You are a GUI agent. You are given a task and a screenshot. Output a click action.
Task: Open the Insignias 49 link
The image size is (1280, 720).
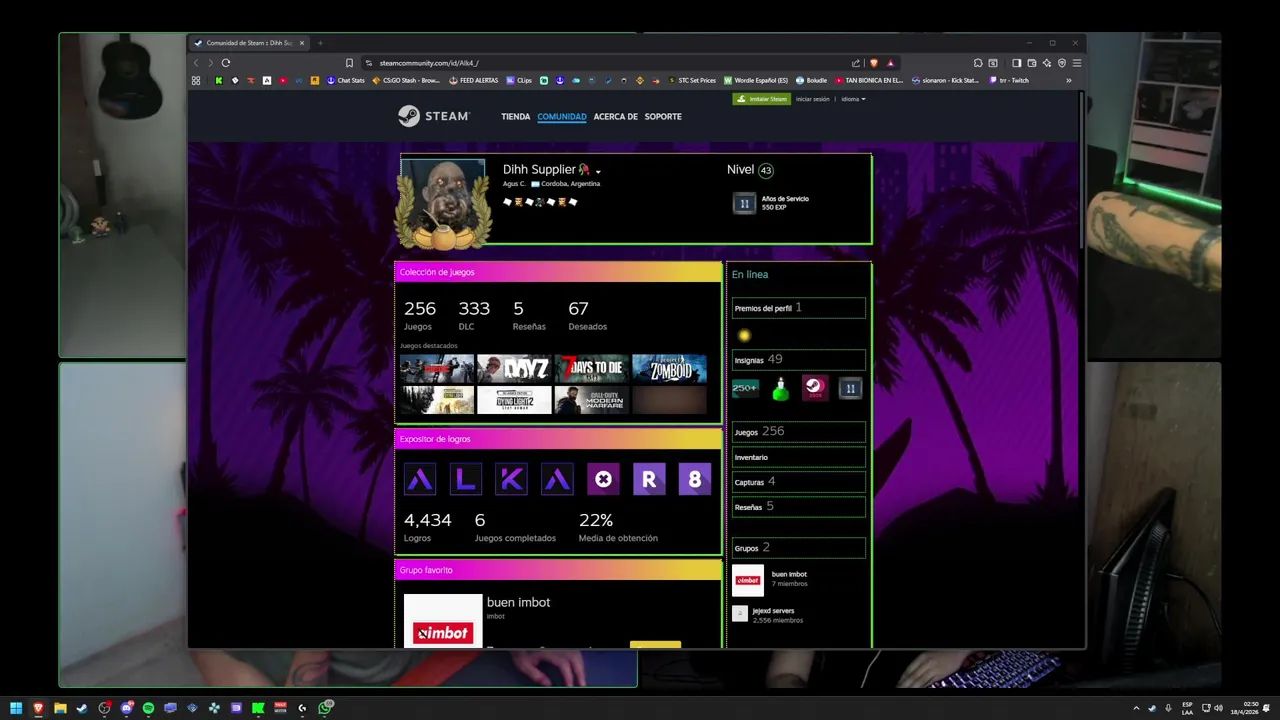(798, 360)
